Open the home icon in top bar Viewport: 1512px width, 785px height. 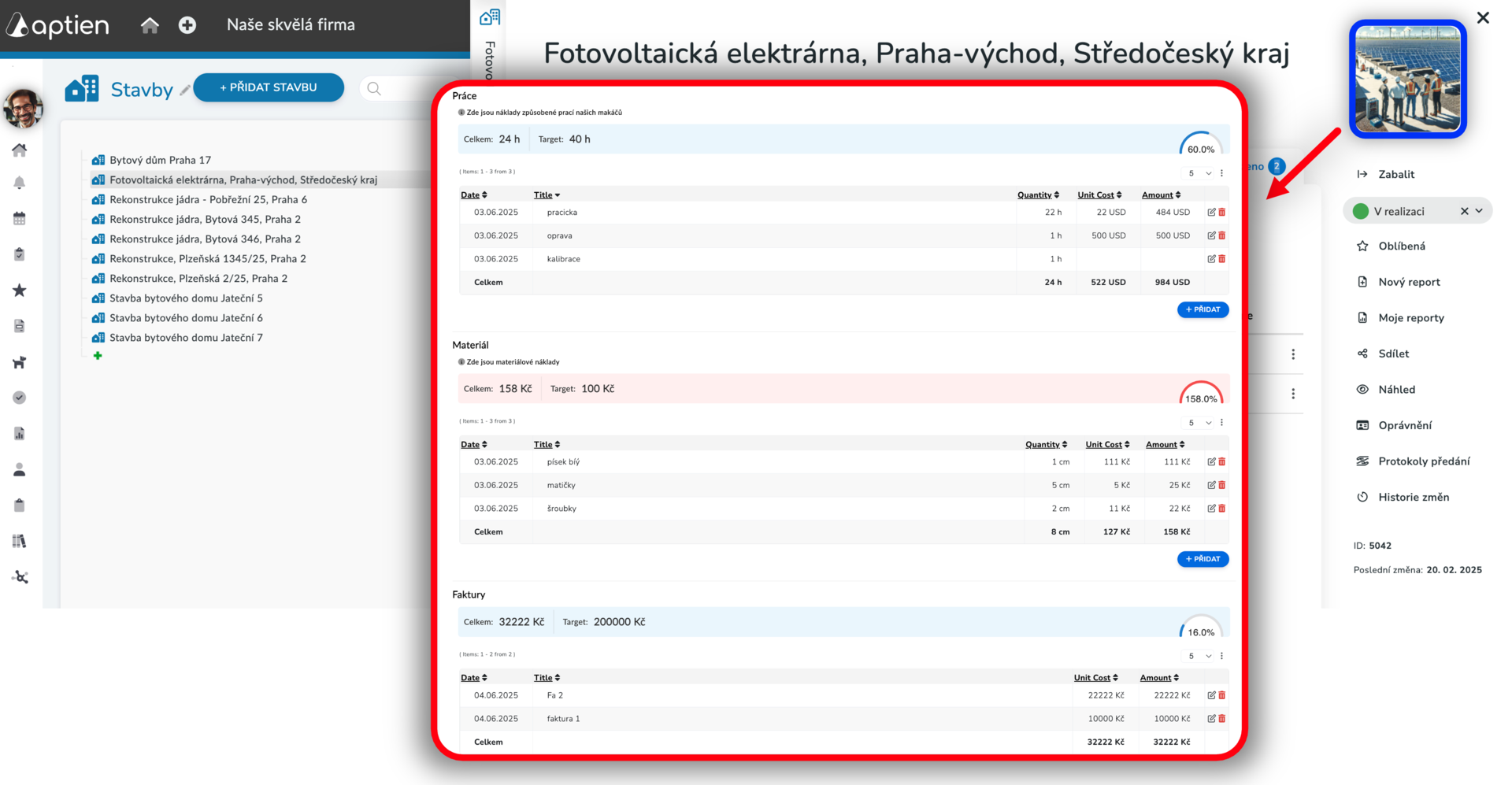[x=150, y=25]
